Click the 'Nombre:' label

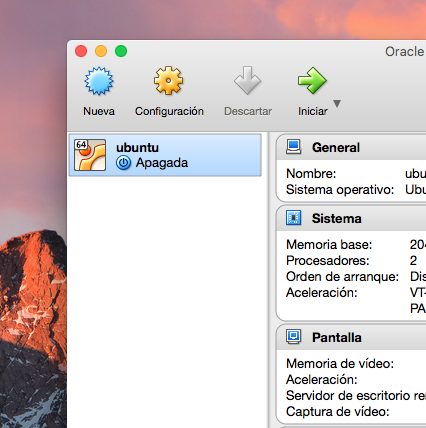coord(311,174)
